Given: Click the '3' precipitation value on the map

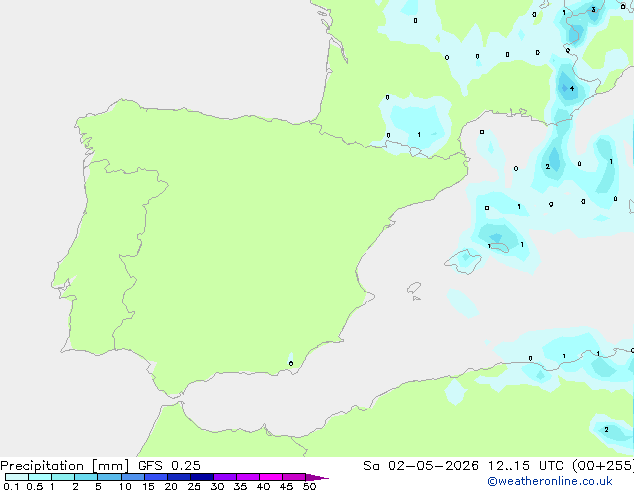Looking at the screenshot, I should [x=593, y=9].
